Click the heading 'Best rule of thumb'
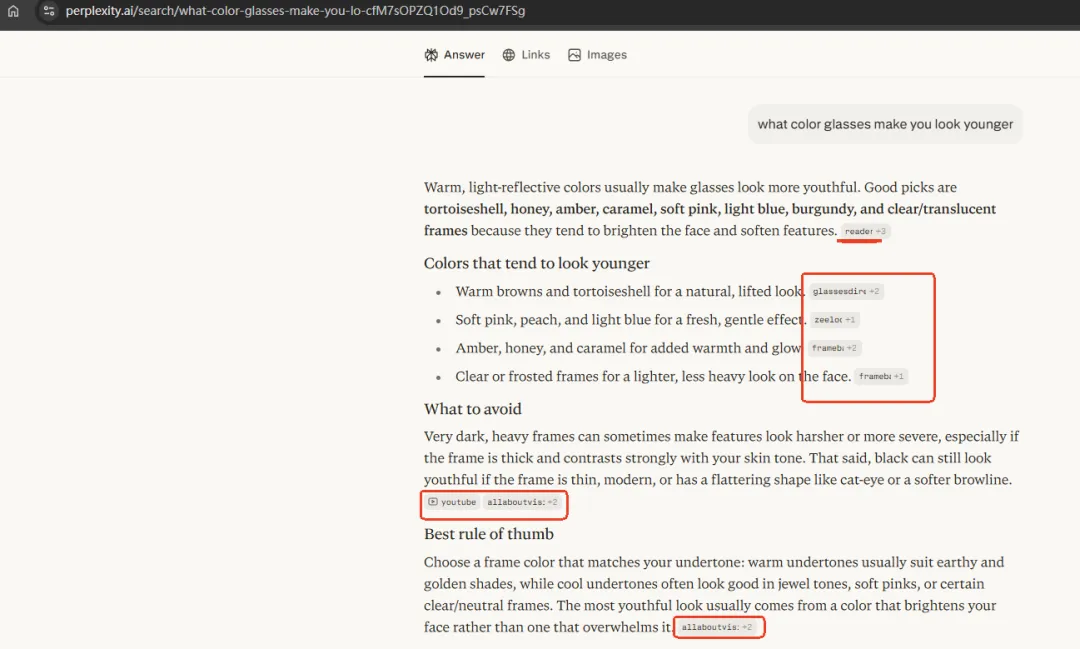This screenshot has height=649, width=1080. pos(488,534)
